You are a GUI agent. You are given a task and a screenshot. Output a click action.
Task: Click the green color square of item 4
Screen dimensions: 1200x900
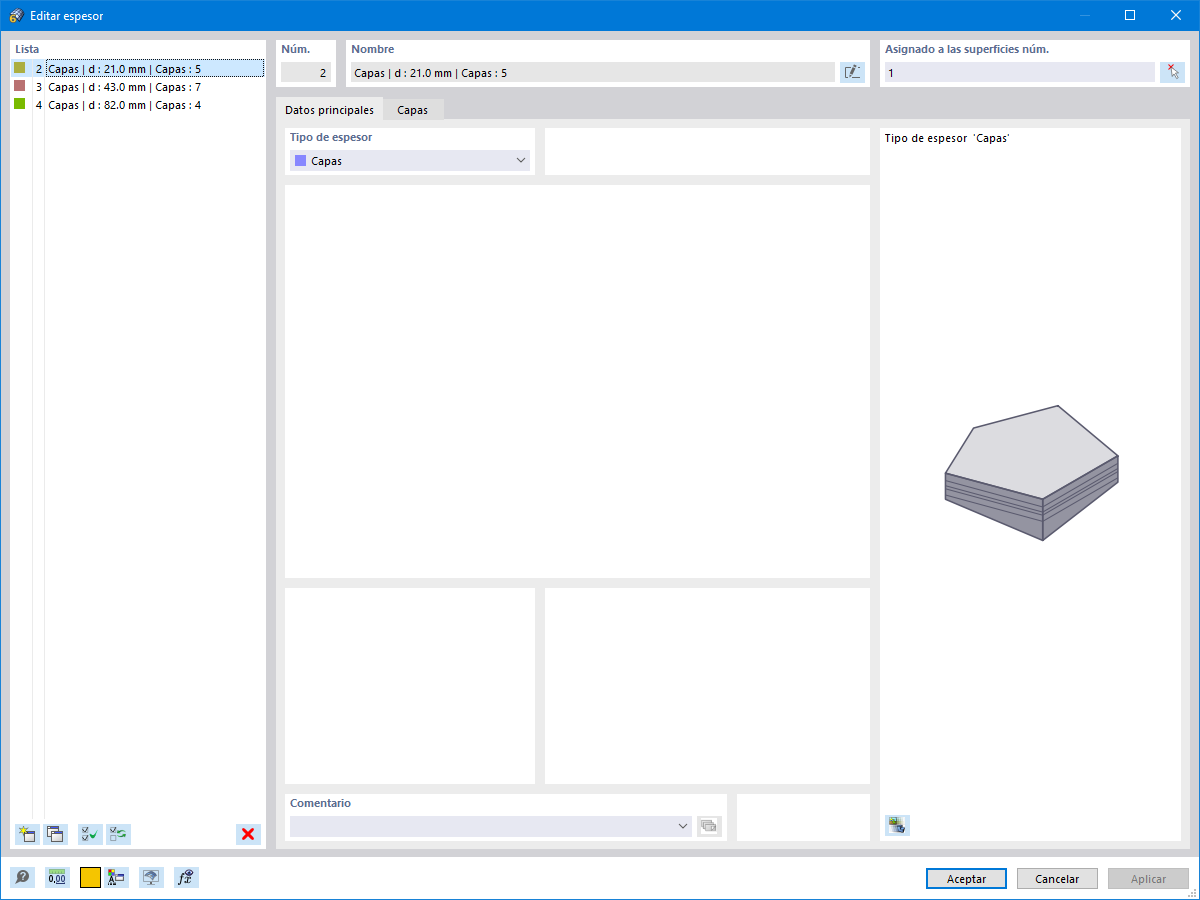(19, 104)
